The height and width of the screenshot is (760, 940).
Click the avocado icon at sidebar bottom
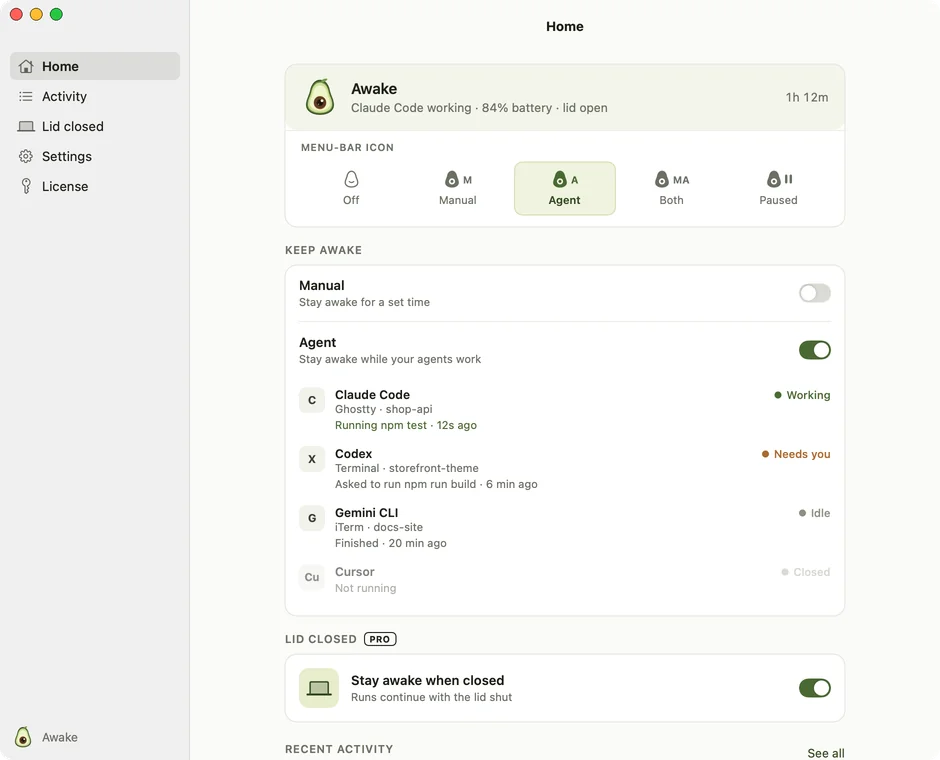(23, 737)
